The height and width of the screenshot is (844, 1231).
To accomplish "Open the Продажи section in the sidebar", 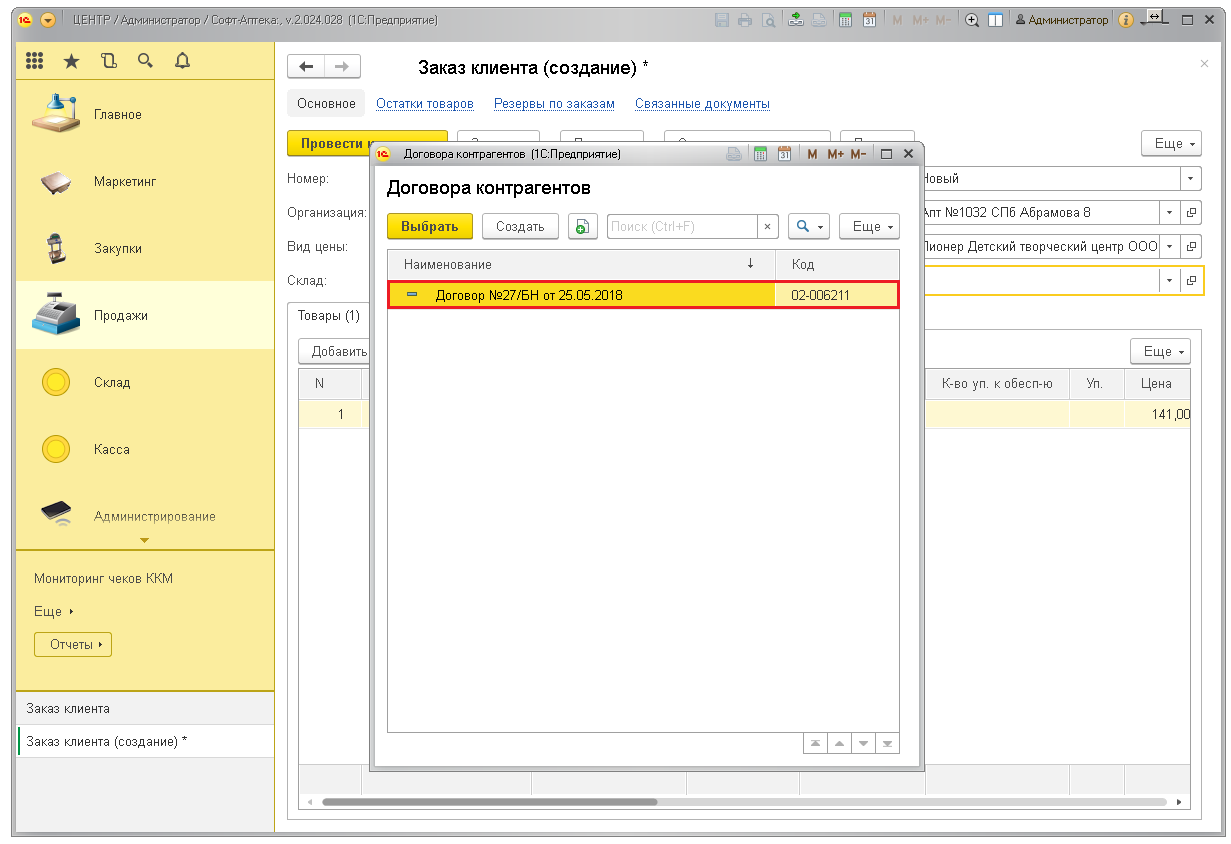I will point(120,315).
